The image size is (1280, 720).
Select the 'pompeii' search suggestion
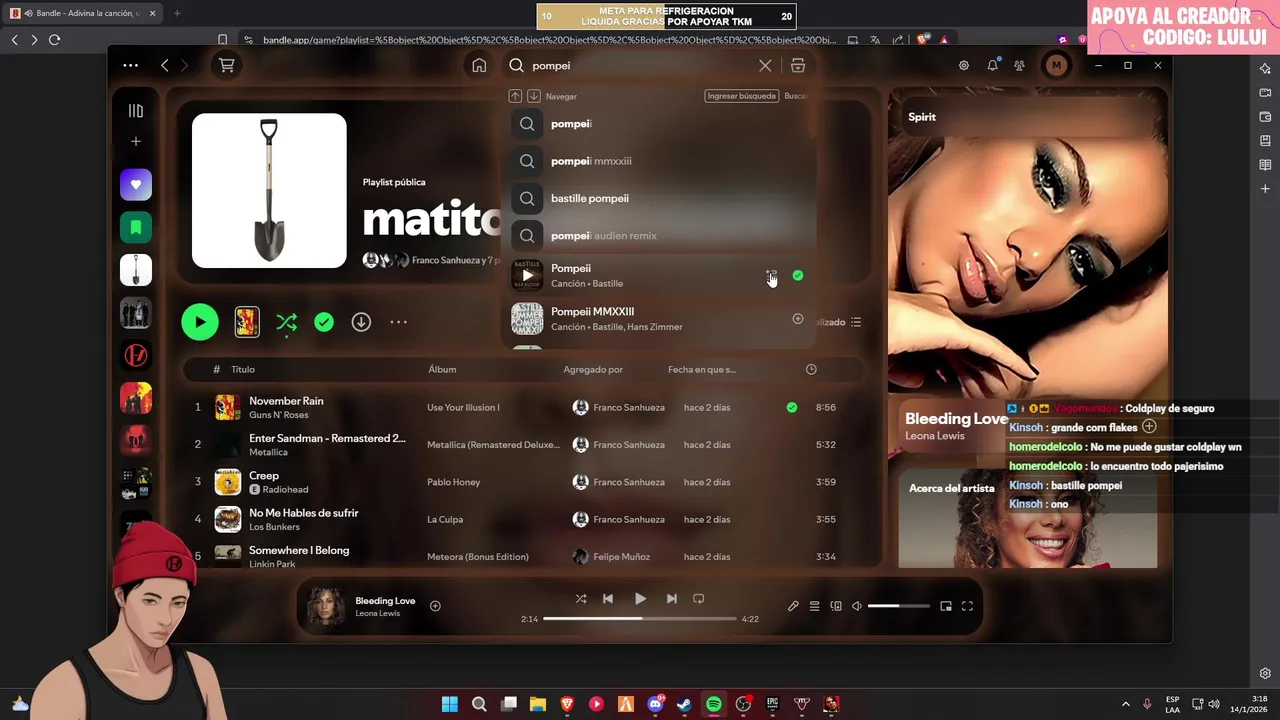tap(660, 124)
